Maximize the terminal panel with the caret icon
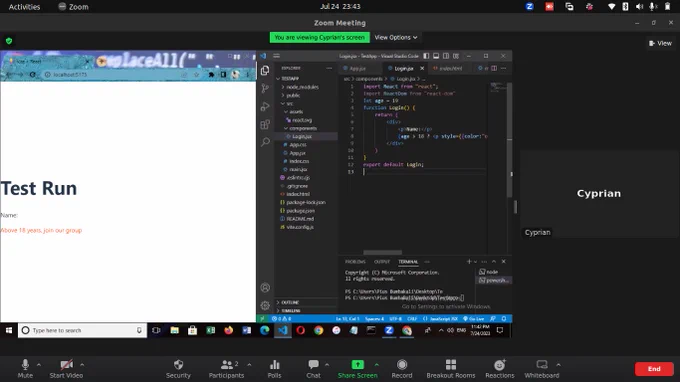 494,261
